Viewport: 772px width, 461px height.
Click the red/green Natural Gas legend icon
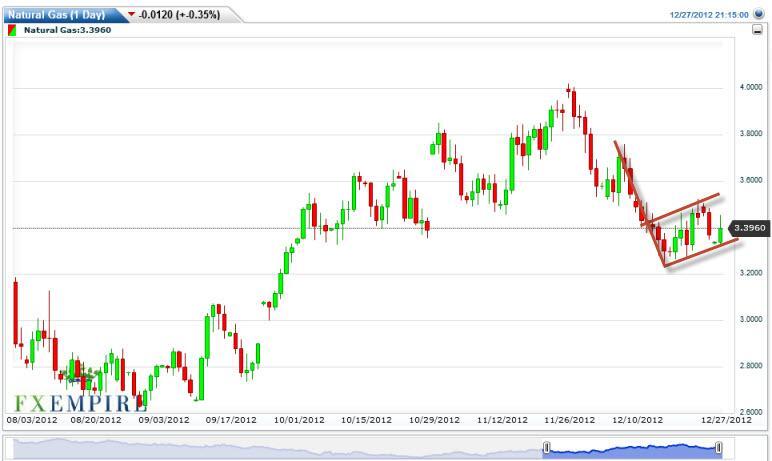(12, 30)
